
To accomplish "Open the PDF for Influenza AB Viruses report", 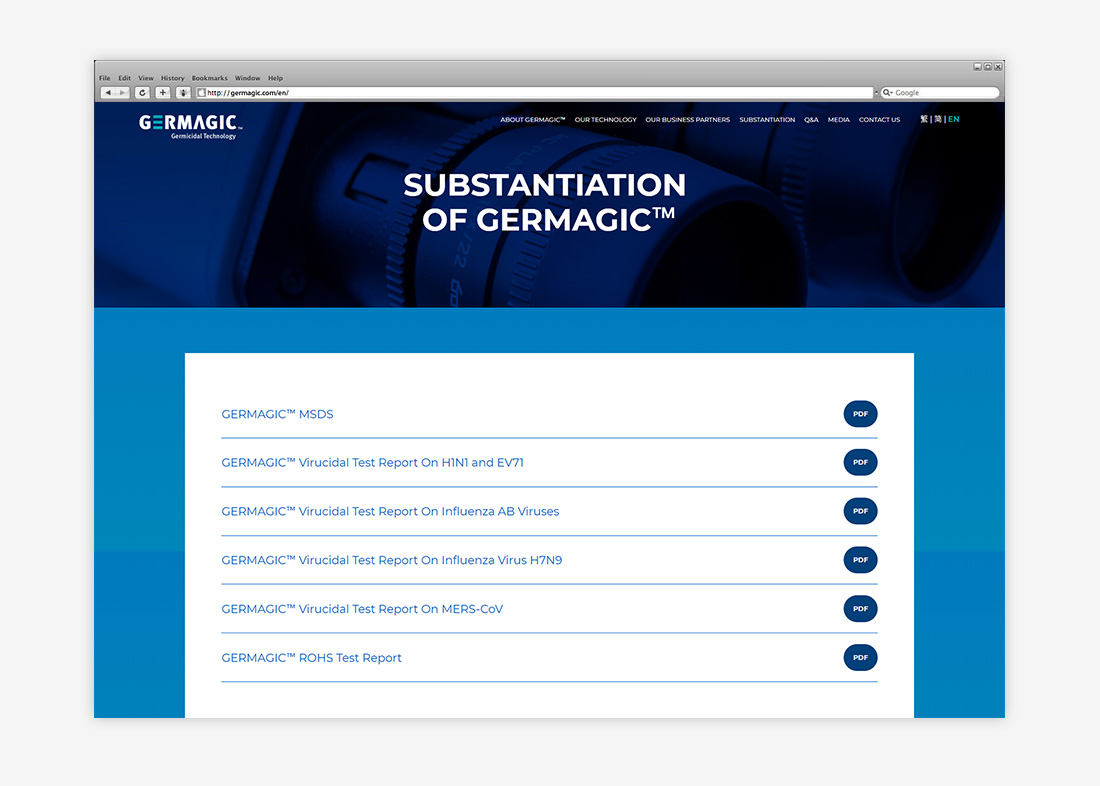I will (860, 511).
